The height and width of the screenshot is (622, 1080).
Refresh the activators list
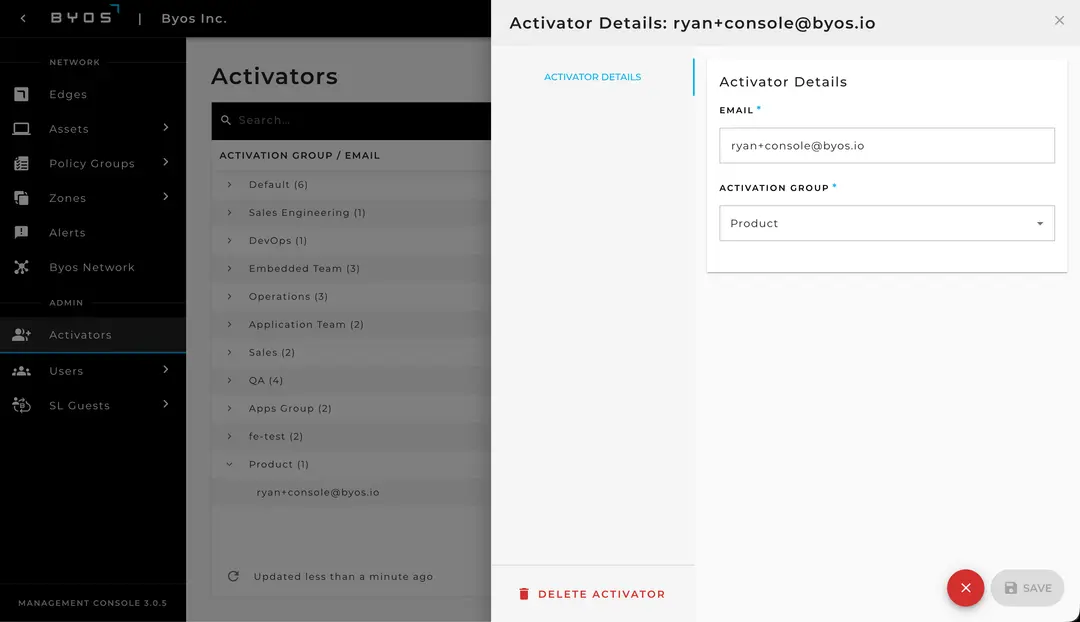point(233,576)
